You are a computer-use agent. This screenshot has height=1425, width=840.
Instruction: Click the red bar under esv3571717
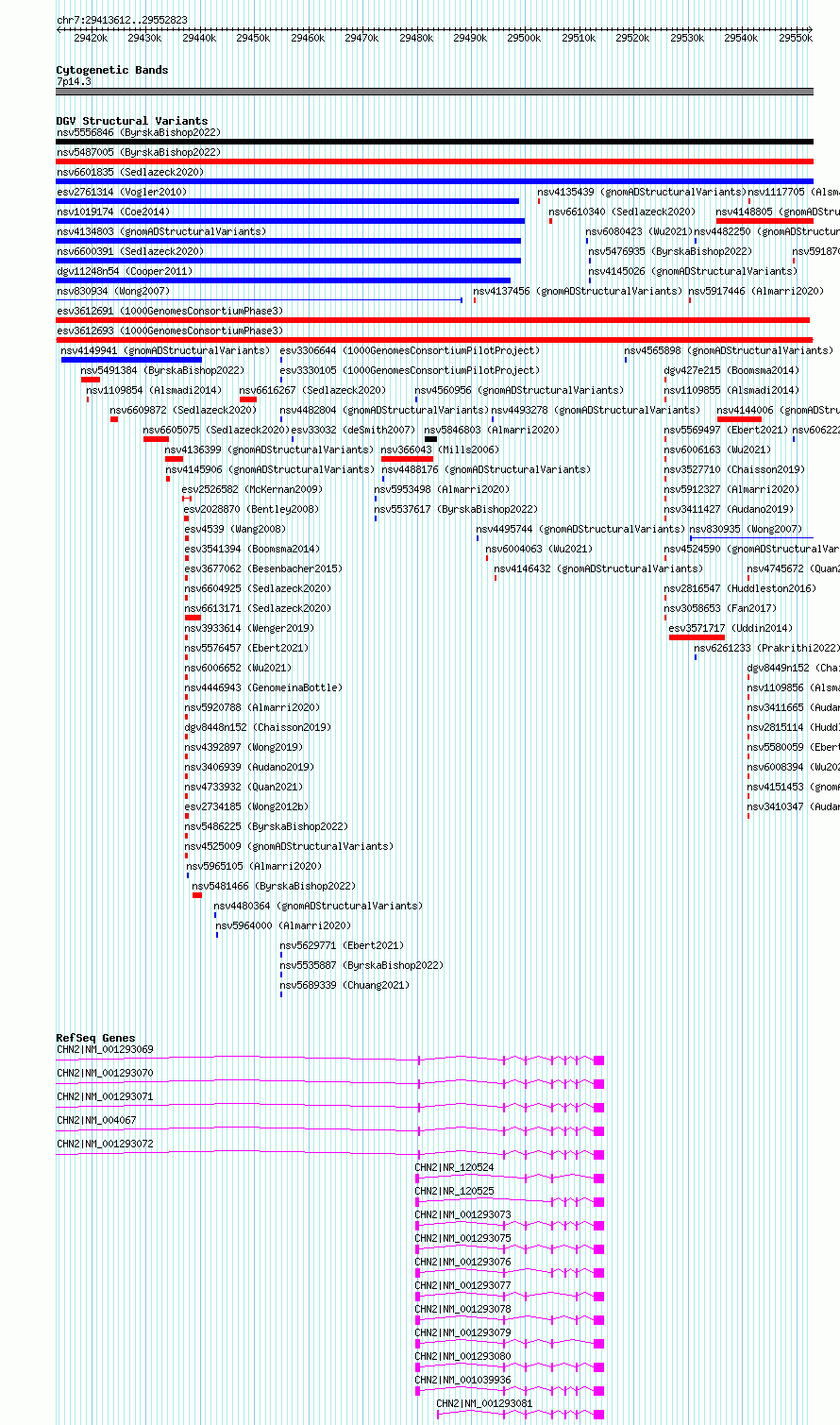point(697,637)
